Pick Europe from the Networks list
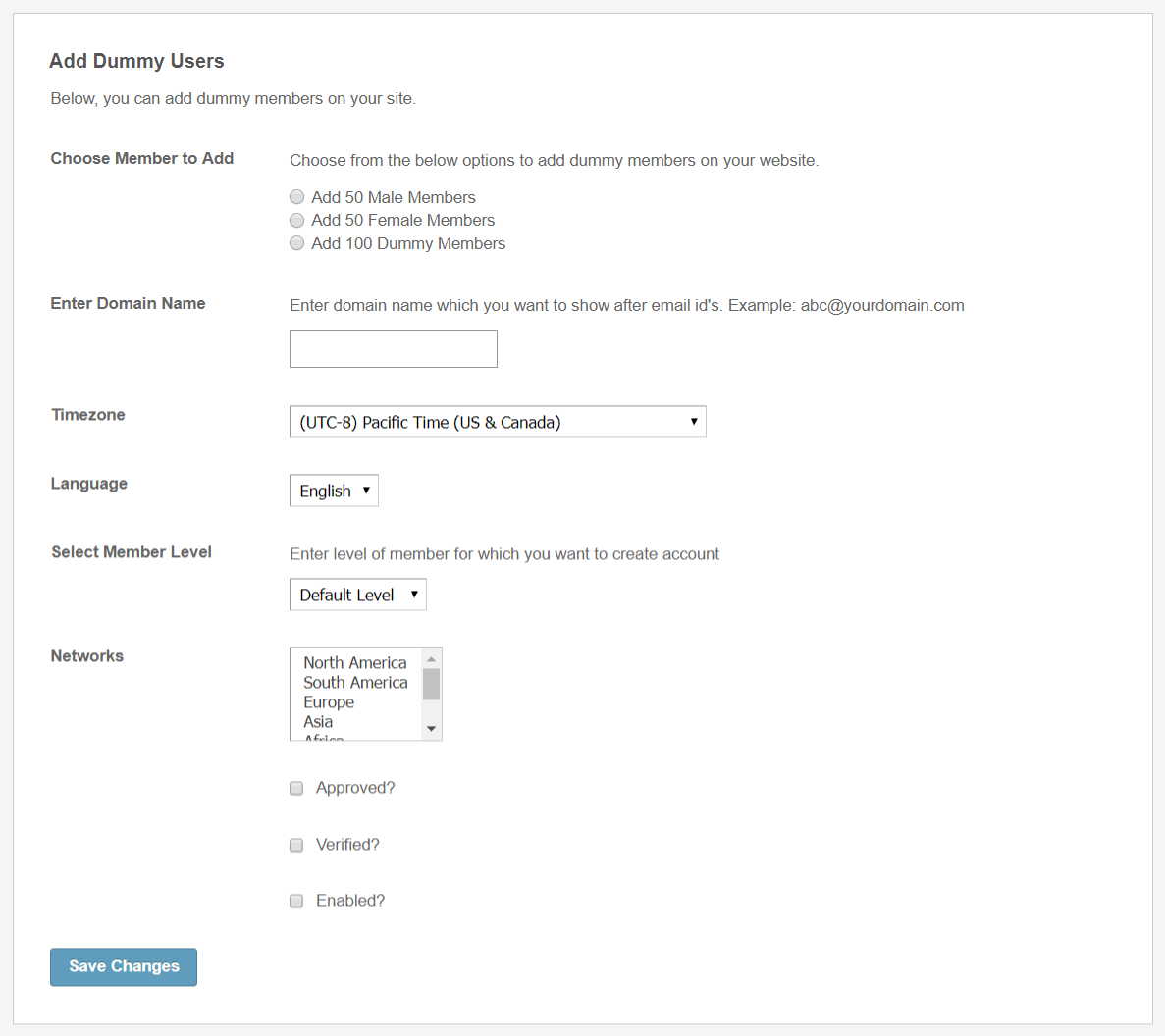The width and height of the screenshot is (1165, 1036). (329, 702)
